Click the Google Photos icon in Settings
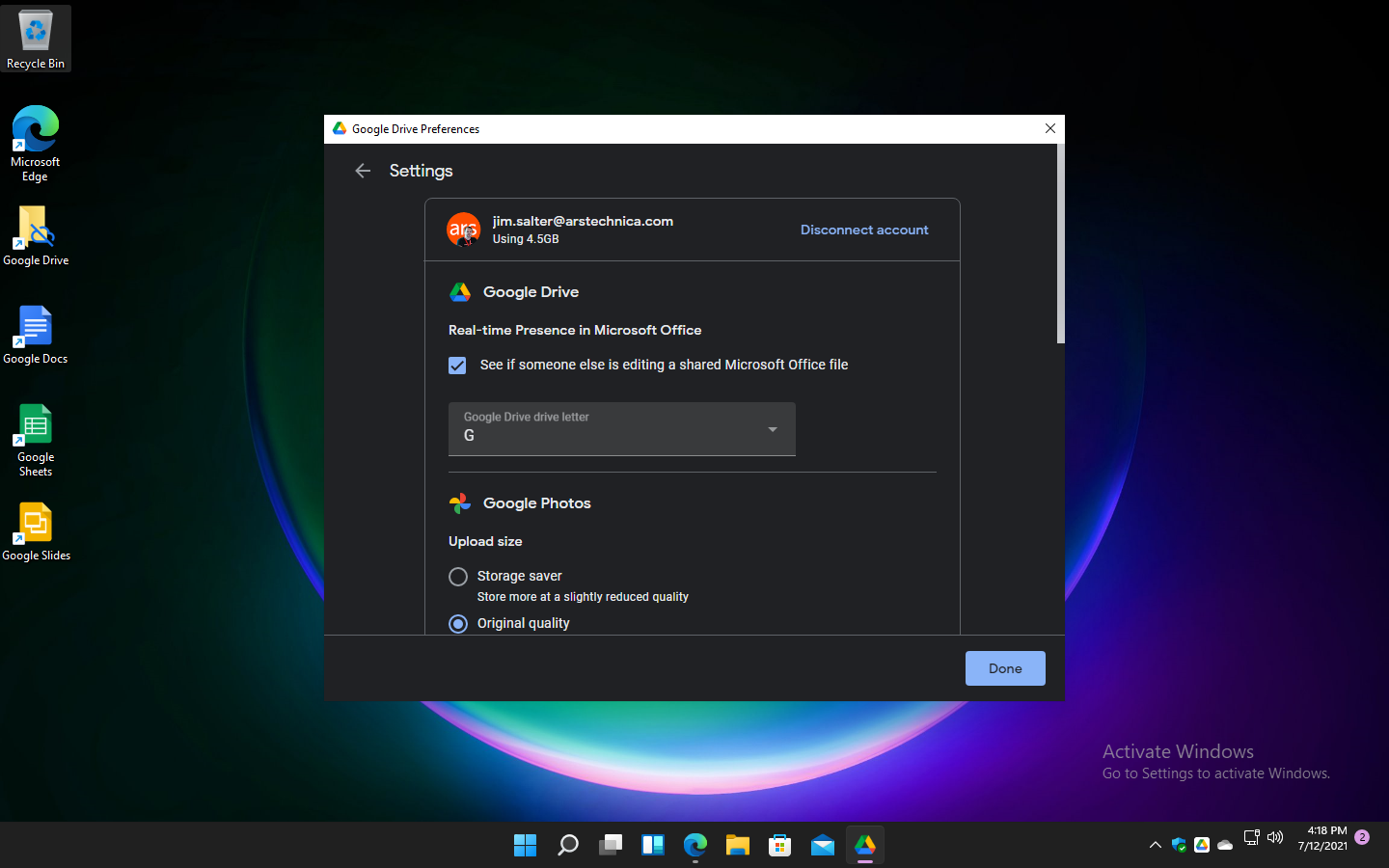 pos(460,502)
